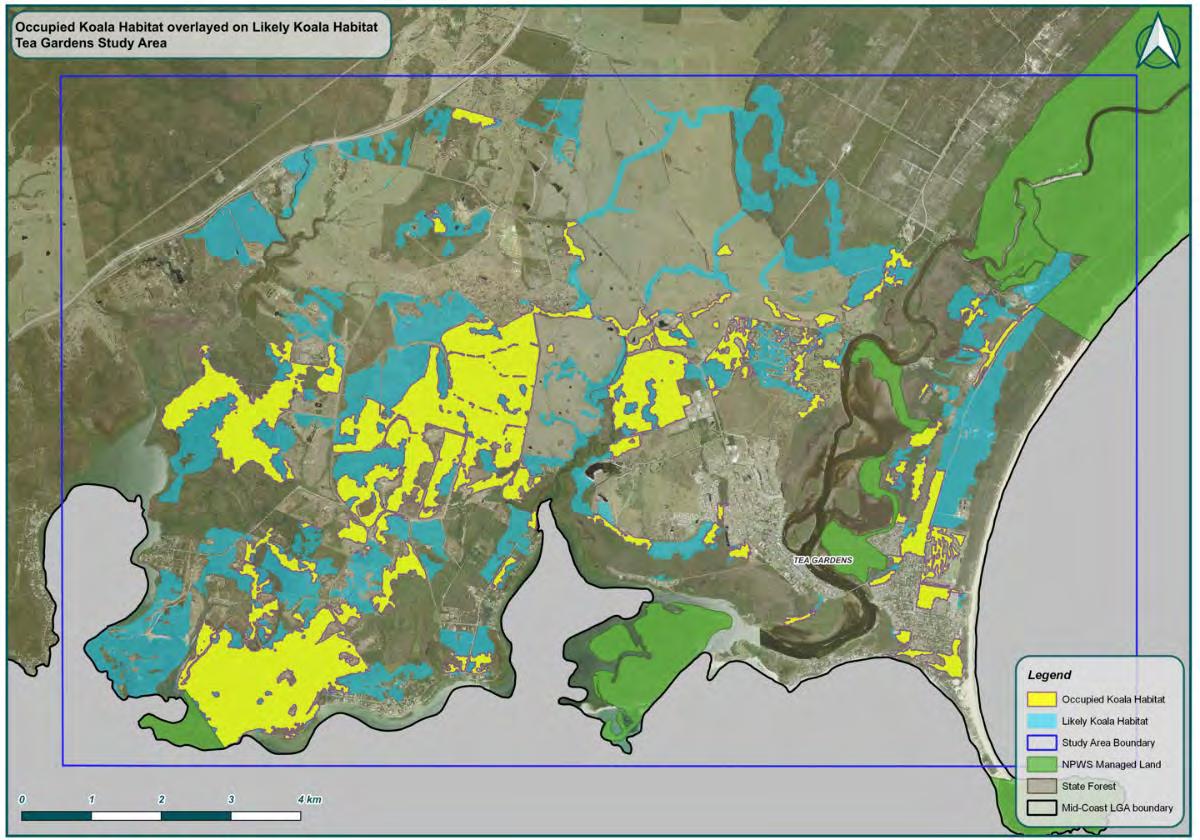This screenshot has width=1200, height=840.
Task: Click the 4 km scale bar label
Action: point(309,800)
